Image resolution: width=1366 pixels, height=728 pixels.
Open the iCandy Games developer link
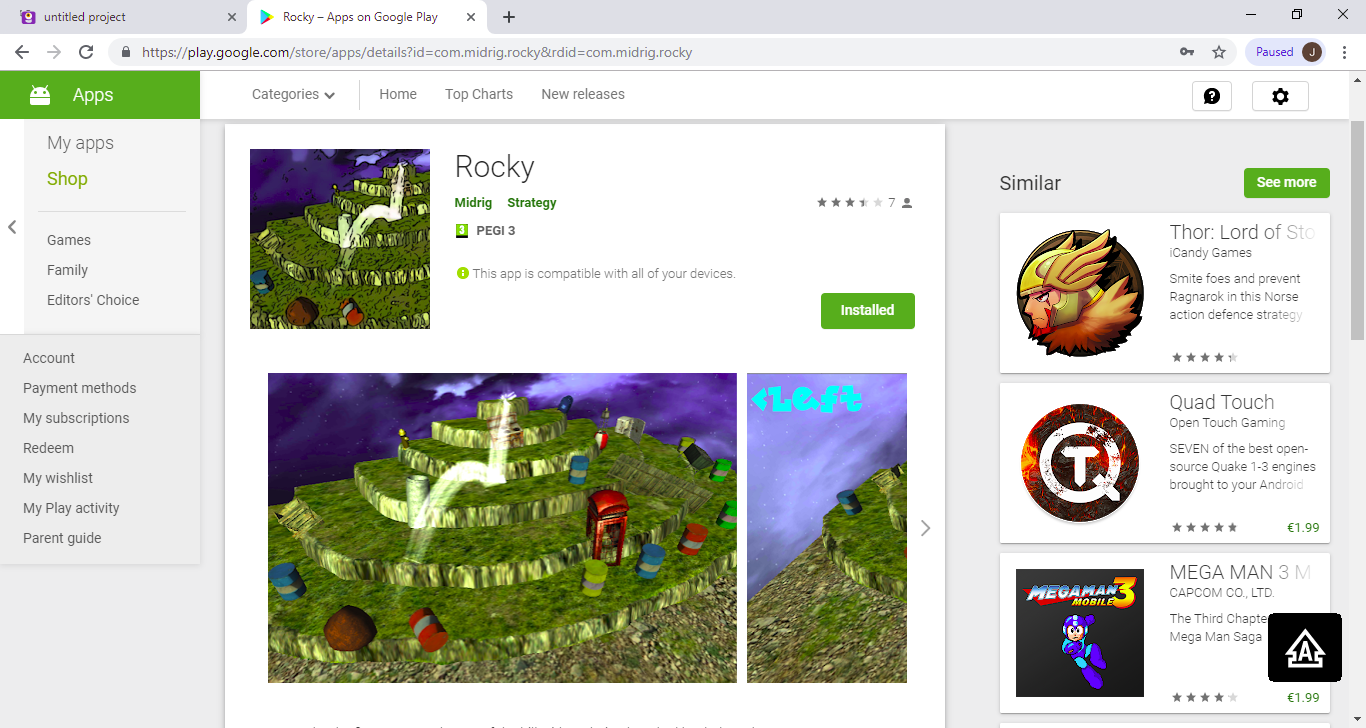pos(1211,253)
